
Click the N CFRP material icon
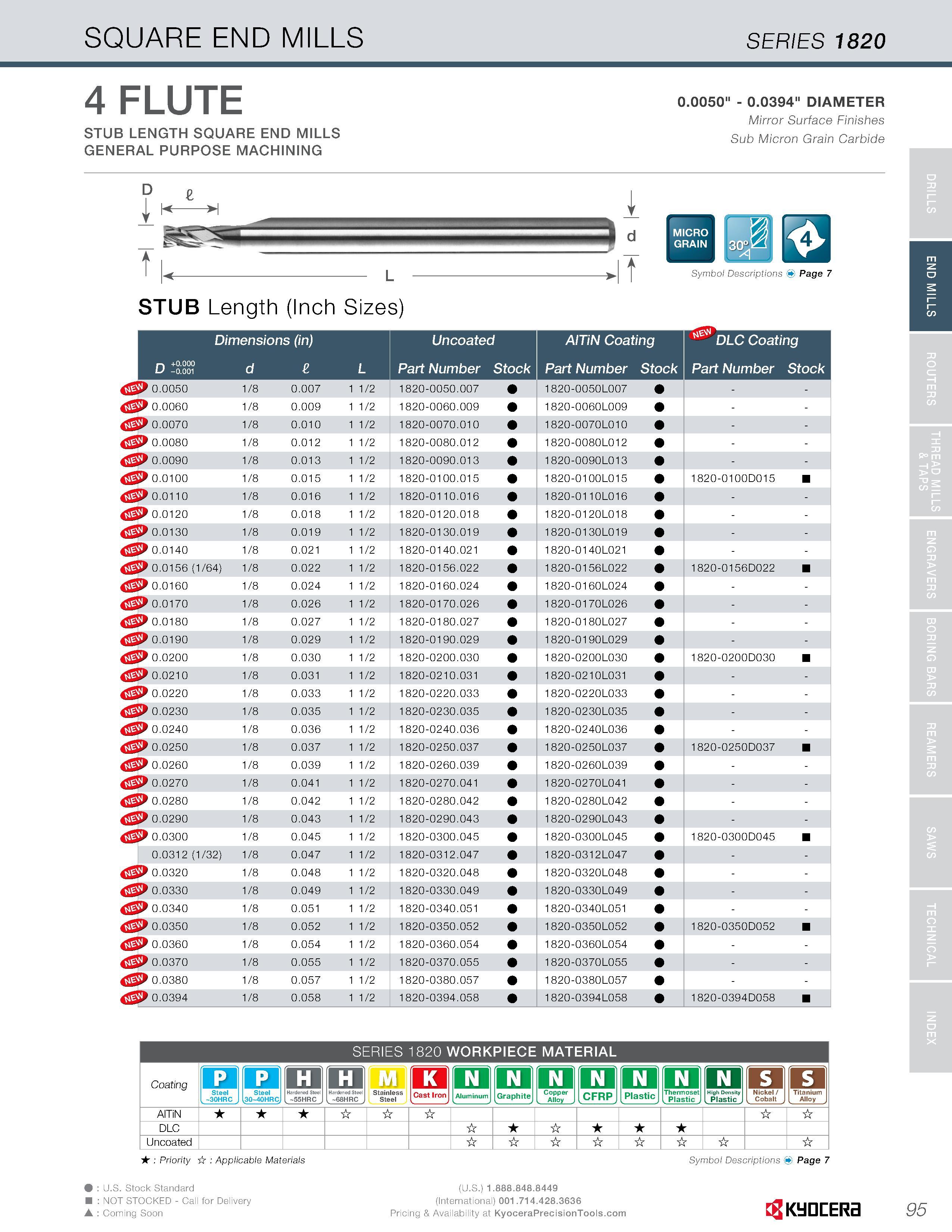597,1085
